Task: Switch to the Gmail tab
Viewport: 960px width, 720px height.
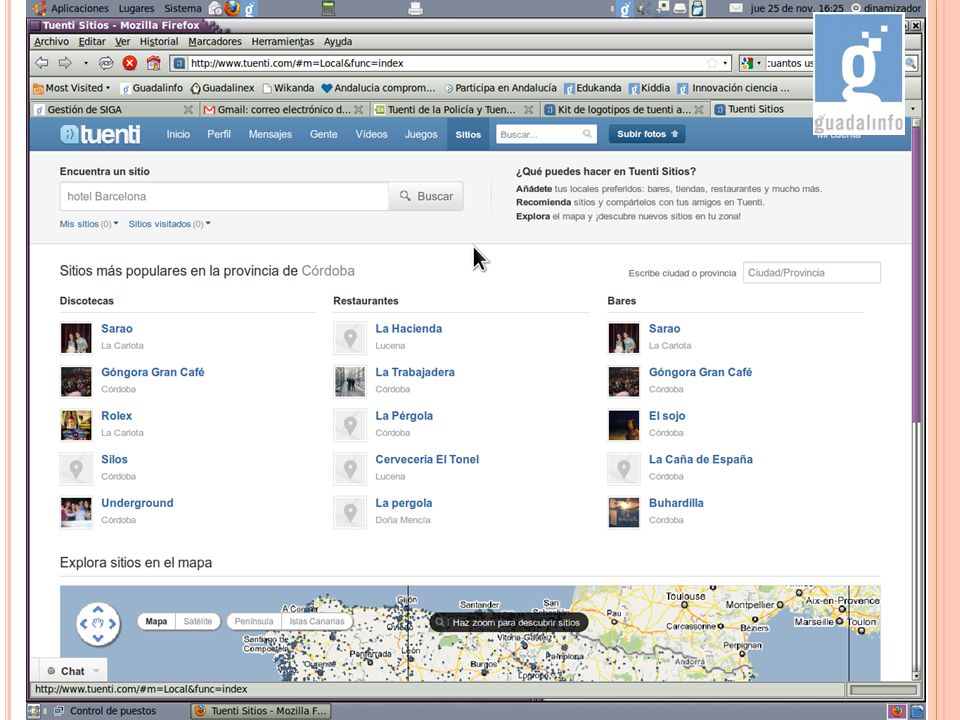Action: 283,110
